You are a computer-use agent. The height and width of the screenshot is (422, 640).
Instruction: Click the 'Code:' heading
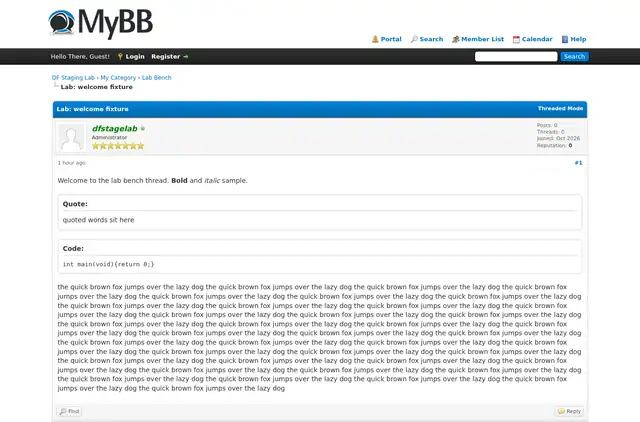[73, 249]
